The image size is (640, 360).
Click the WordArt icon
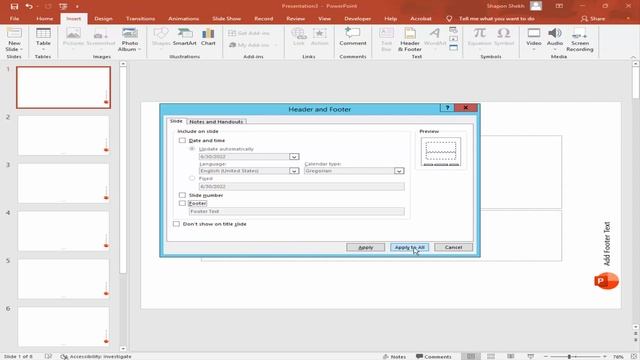[435, 39]
